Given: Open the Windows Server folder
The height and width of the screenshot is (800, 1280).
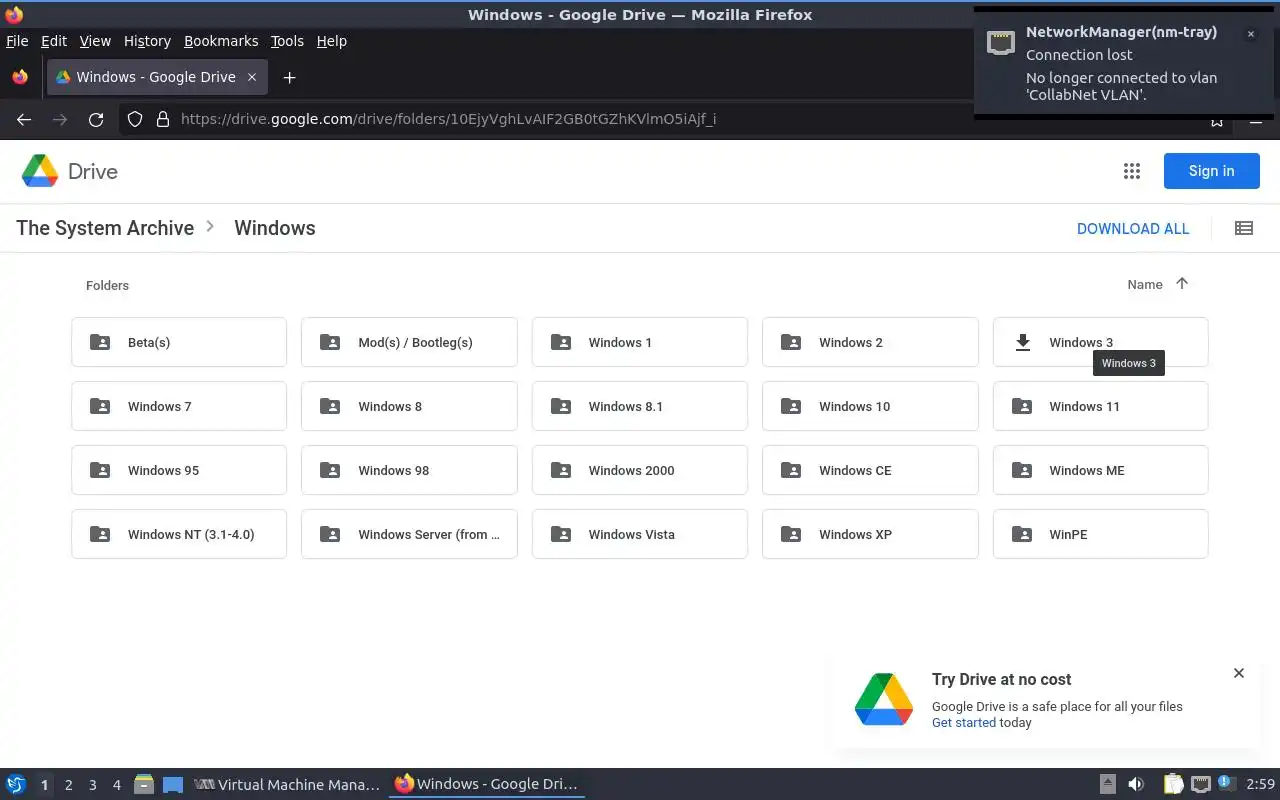Looking at the screenshot, I should [409, 534].
